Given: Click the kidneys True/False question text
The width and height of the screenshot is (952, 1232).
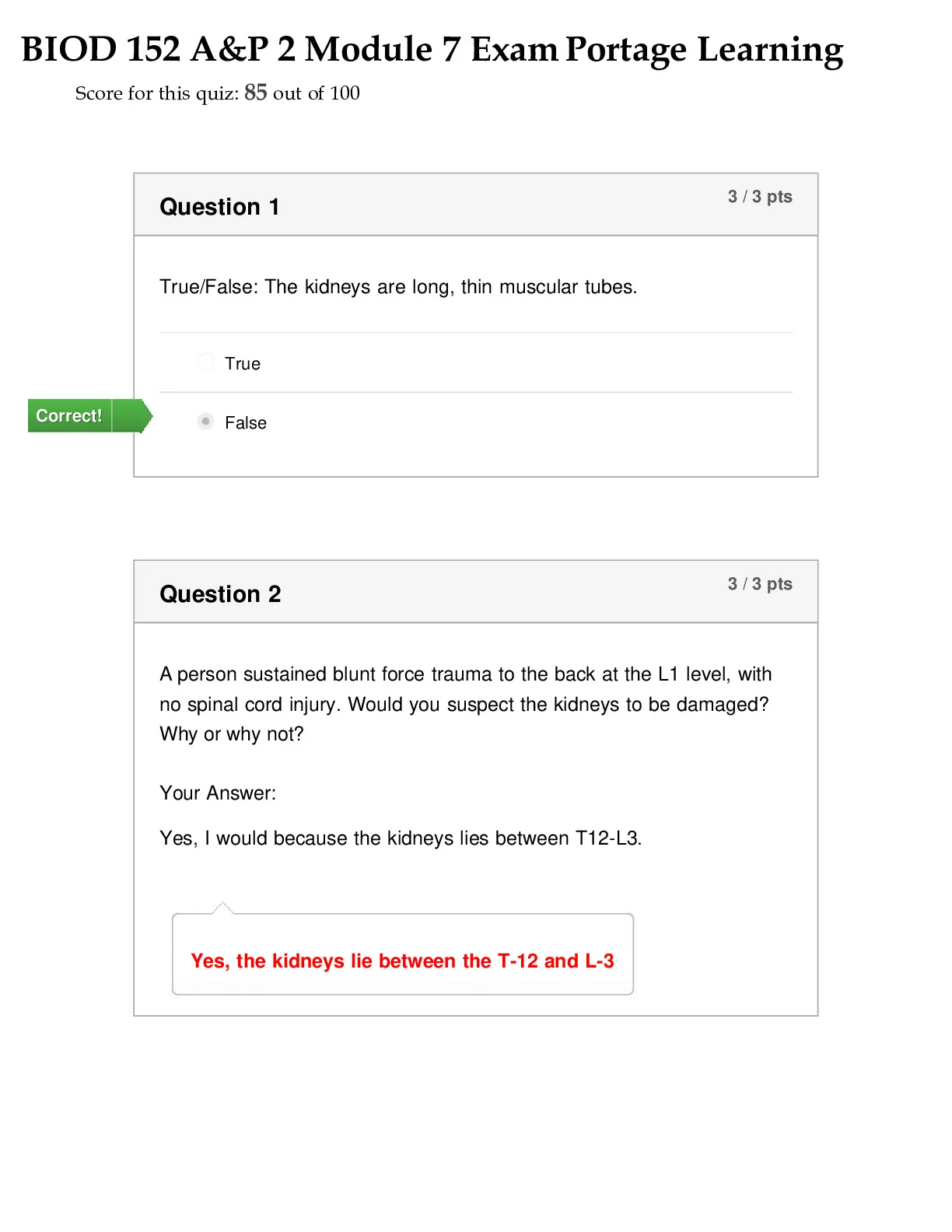Looking at the screenshot, I should [x=398, y=287].
